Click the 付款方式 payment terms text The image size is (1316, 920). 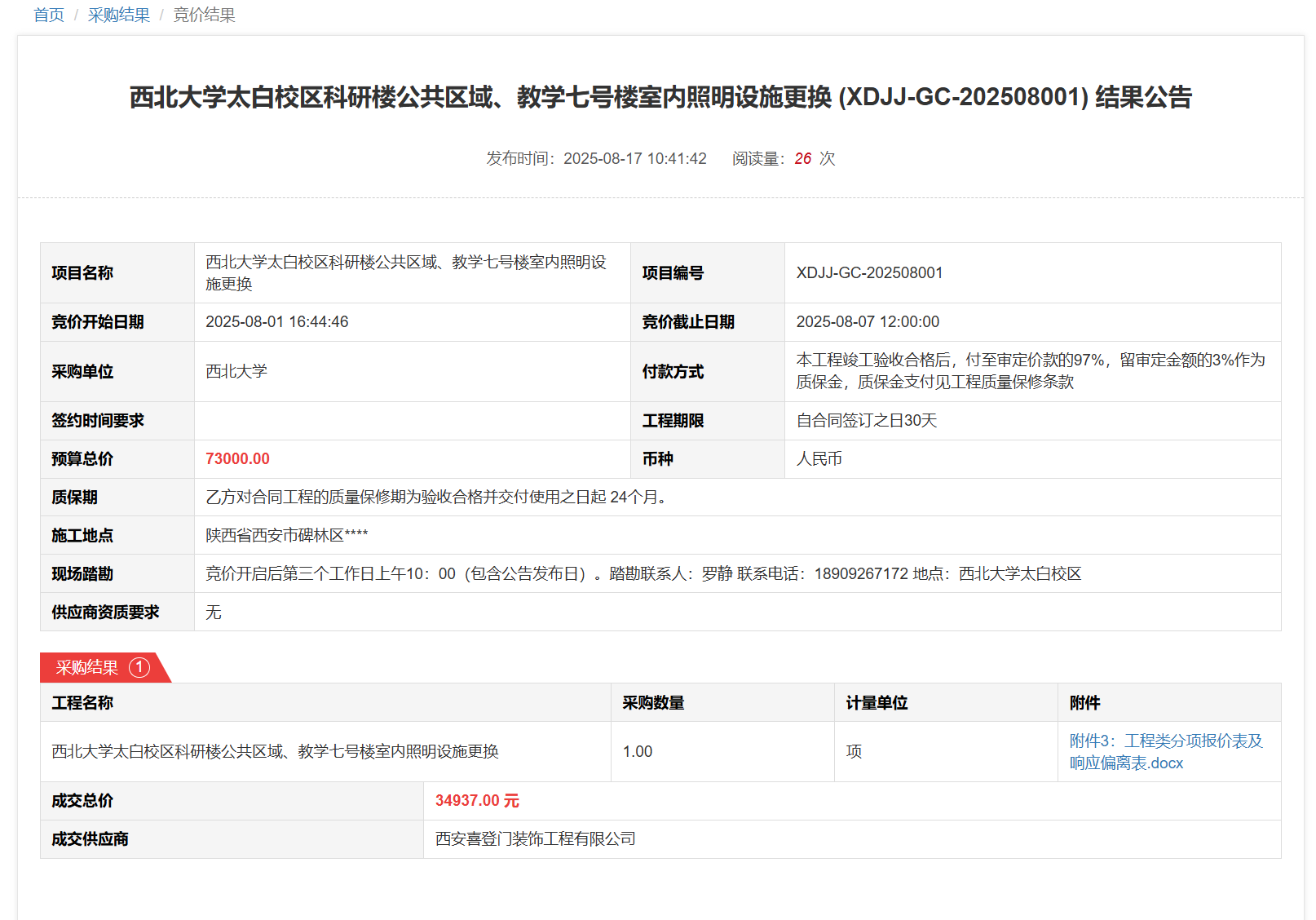pyautogui.click(x=1031, y=371)
